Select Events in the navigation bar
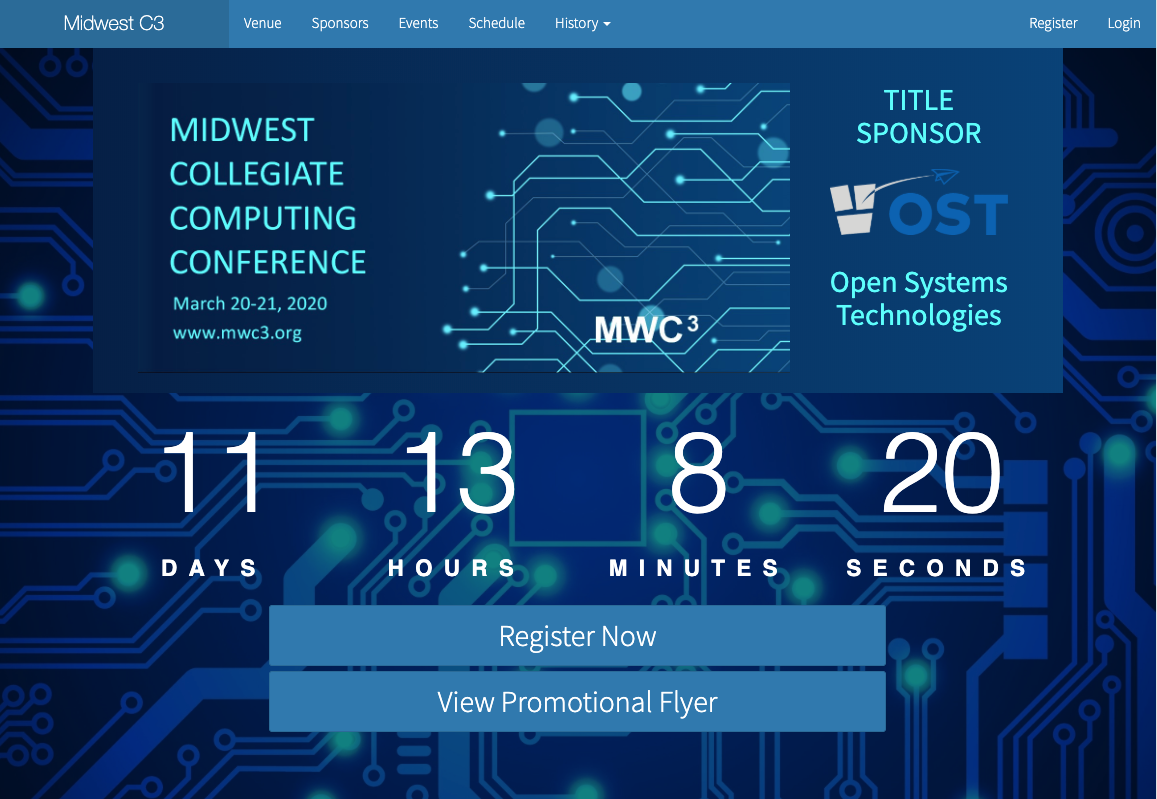Screen dimensions: 1157x799 [x=418, y=23]
